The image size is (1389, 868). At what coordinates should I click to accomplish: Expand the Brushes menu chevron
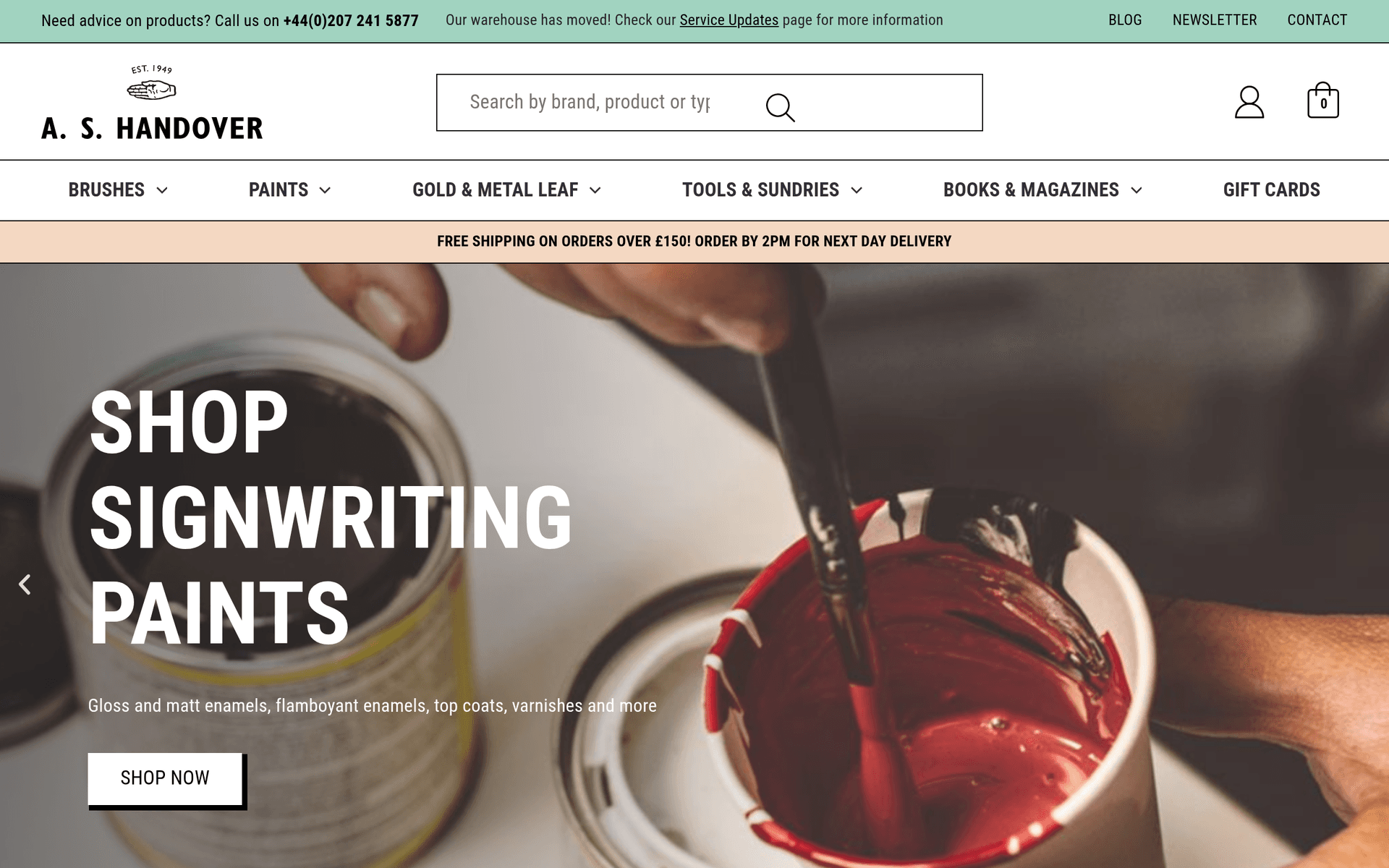point(162,190)
